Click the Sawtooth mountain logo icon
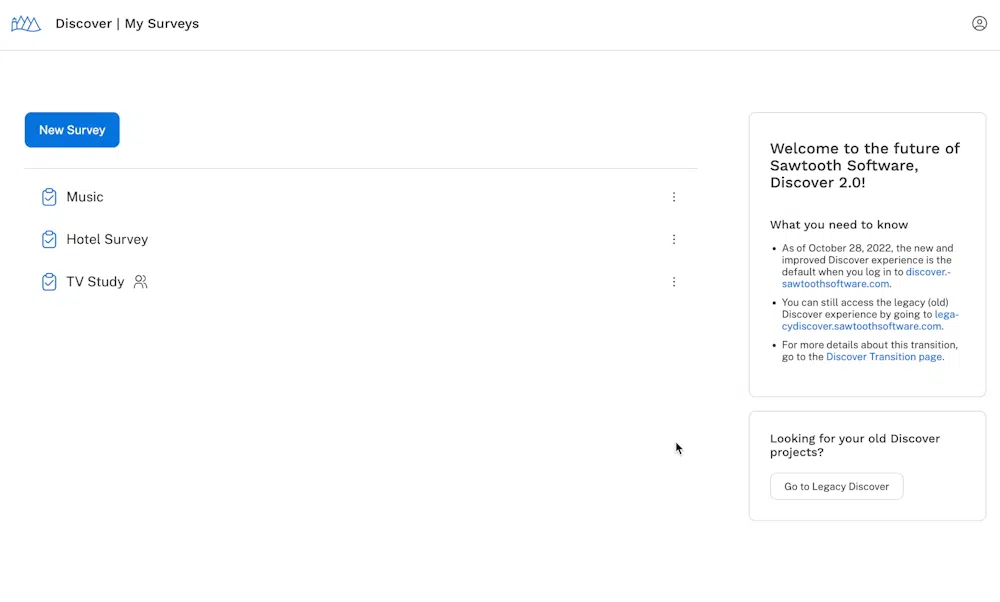Image resolution: width=1000 pixels, height=602 pixels. point(26,24)
